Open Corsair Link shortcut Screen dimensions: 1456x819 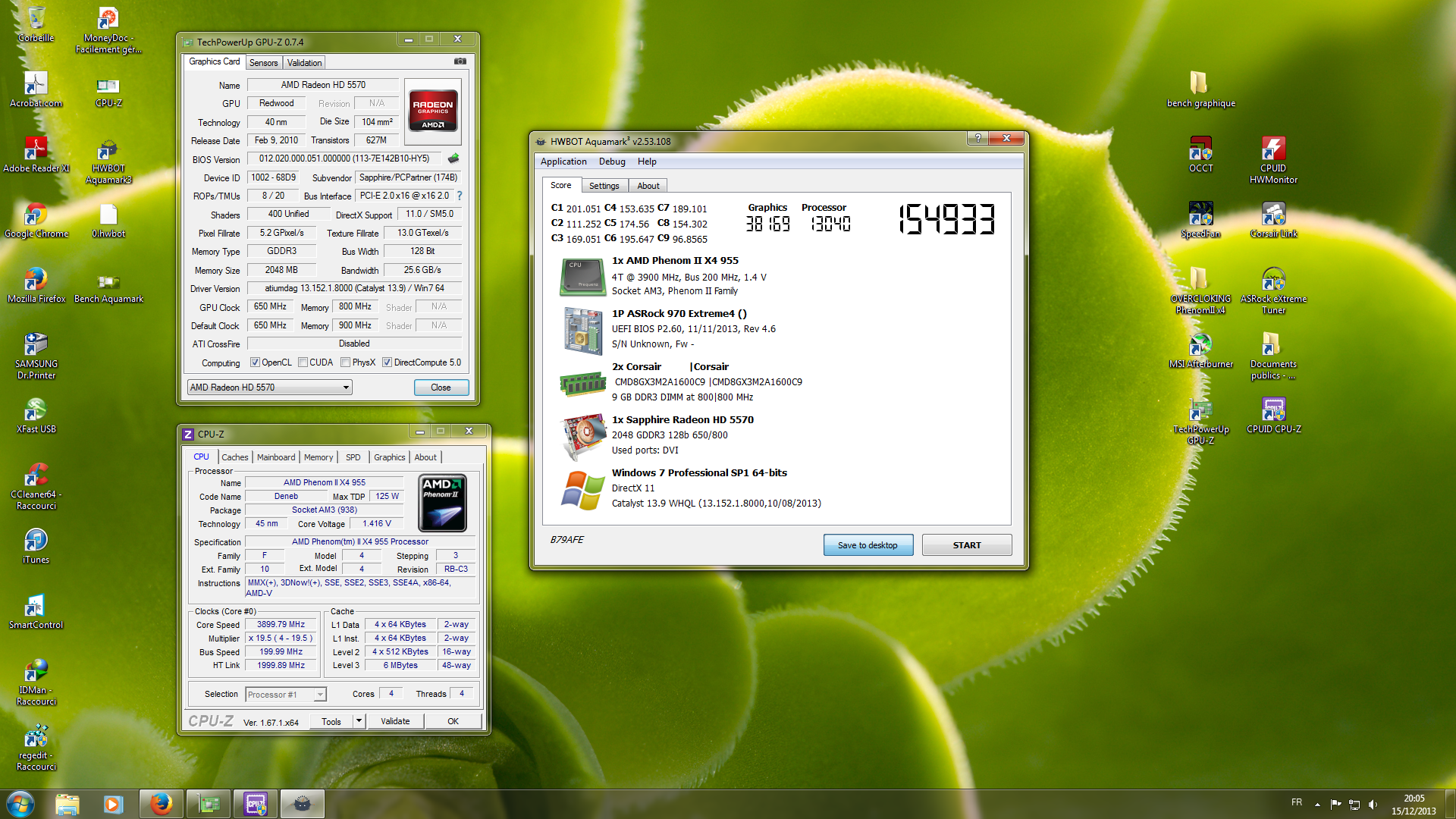1273,220
